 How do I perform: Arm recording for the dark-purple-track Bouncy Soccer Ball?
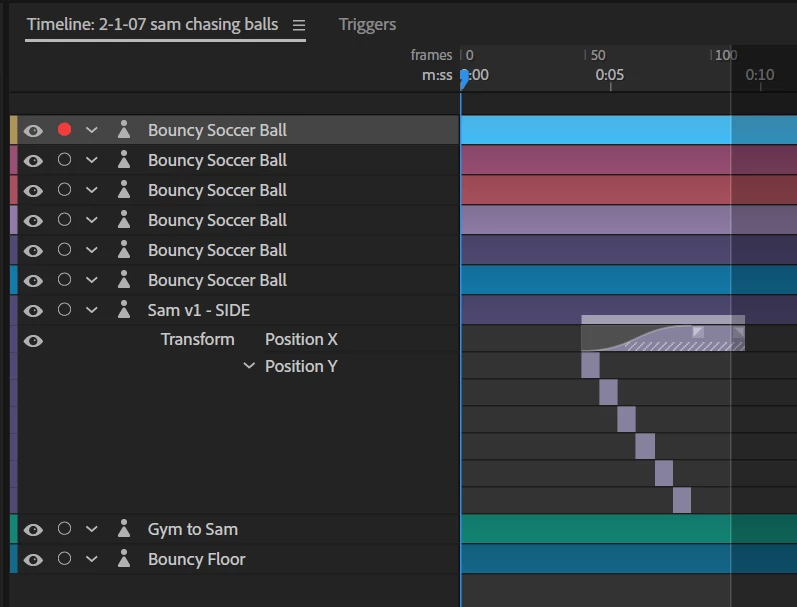click(x=64, y=250)
